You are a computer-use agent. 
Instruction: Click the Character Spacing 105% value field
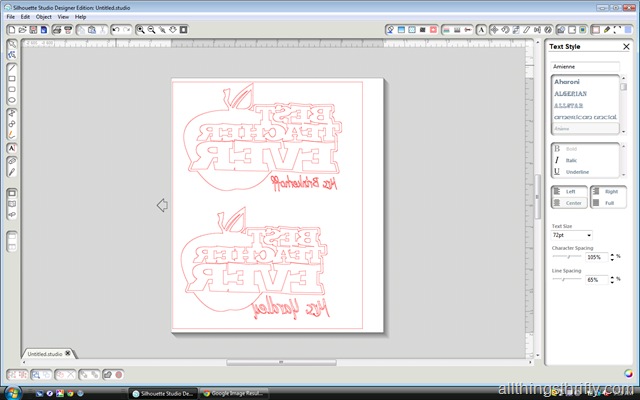coord(596,257)
